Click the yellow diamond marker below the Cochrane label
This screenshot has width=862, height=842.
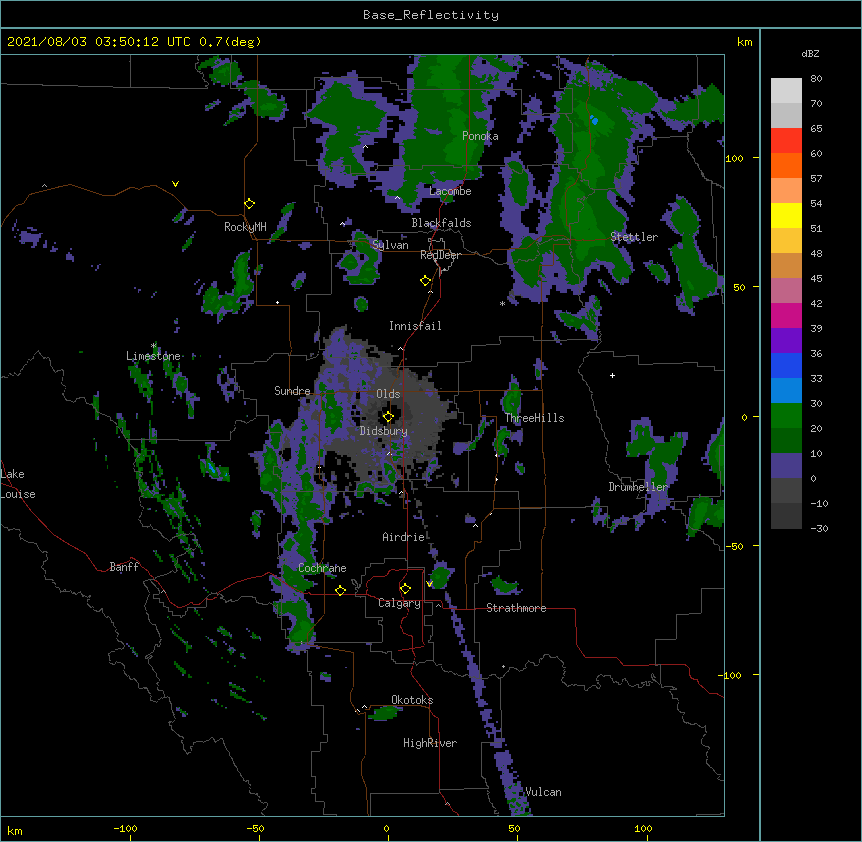(340, 590)
